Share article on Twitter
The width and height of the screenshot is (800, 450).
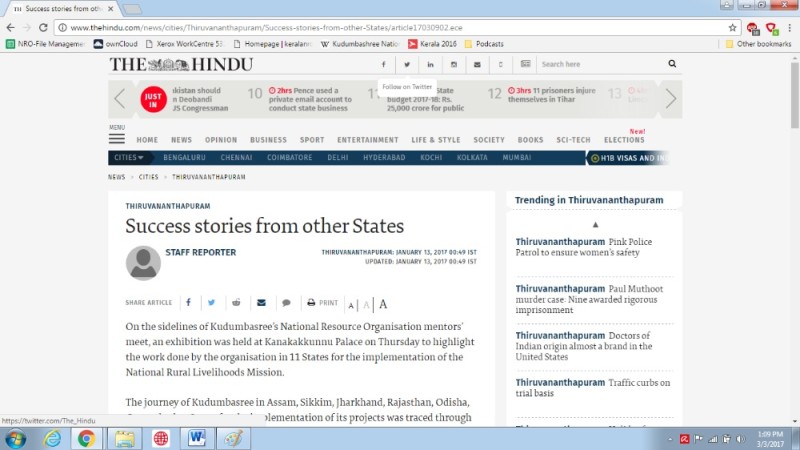211,303
